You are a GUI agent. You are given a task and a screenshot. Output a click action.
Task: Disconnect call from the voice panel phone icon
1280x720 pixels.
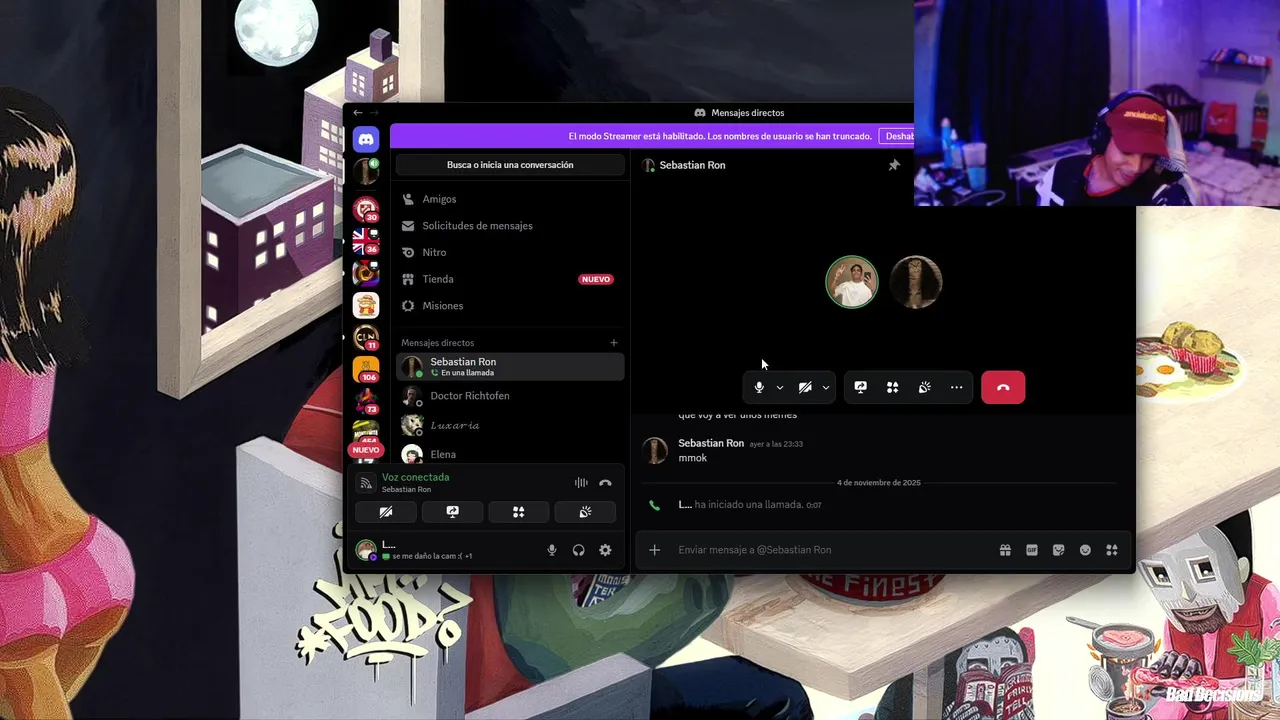point(605,483)
